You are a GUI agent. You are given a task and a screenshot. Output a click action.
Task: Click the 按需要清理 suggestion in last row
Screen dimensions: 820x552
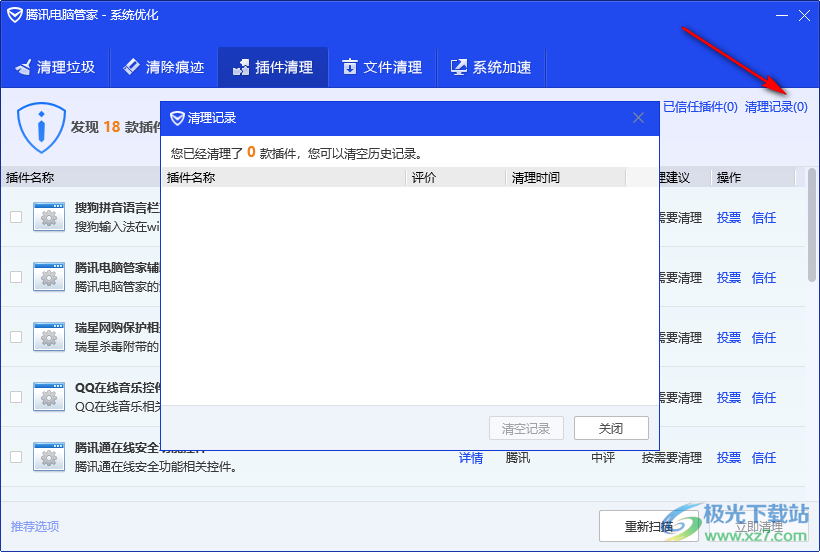click(x=672, y=458)
